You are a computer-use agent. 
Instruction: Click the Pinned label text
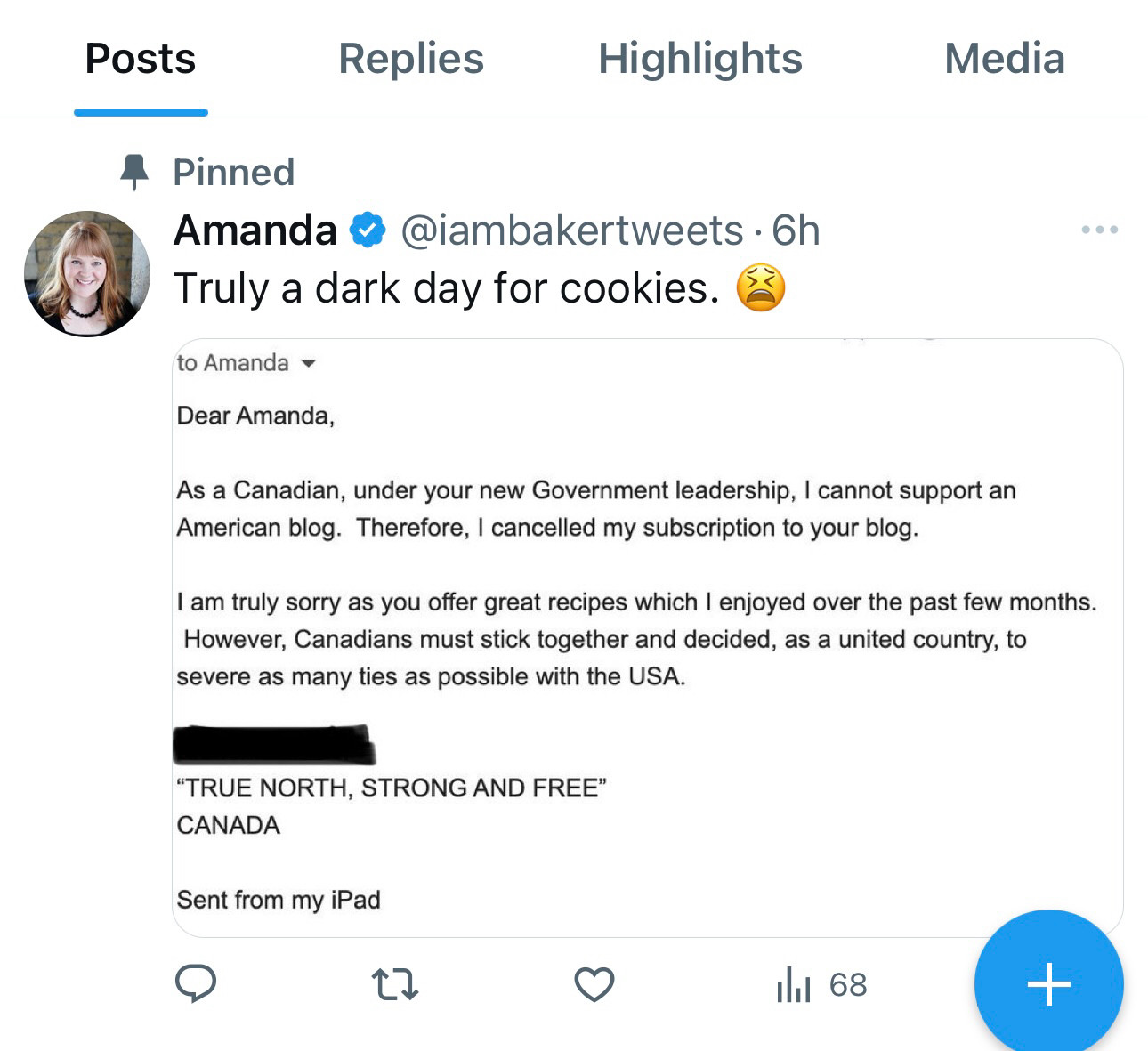233,172
